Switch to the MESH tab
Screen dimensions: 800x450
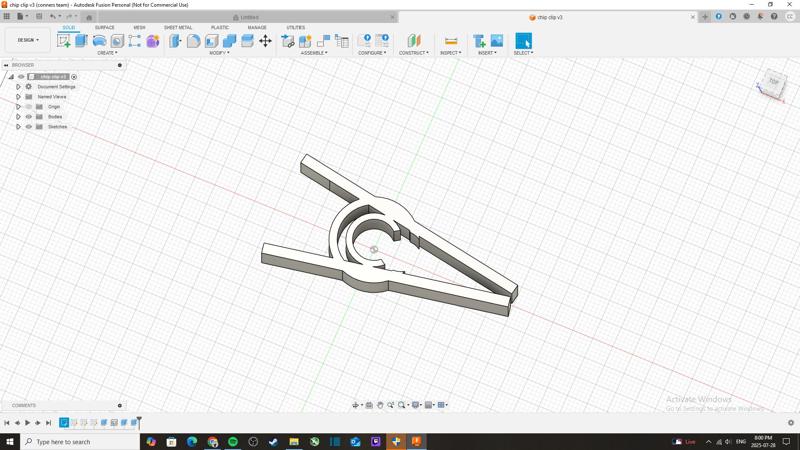(139, 28)
